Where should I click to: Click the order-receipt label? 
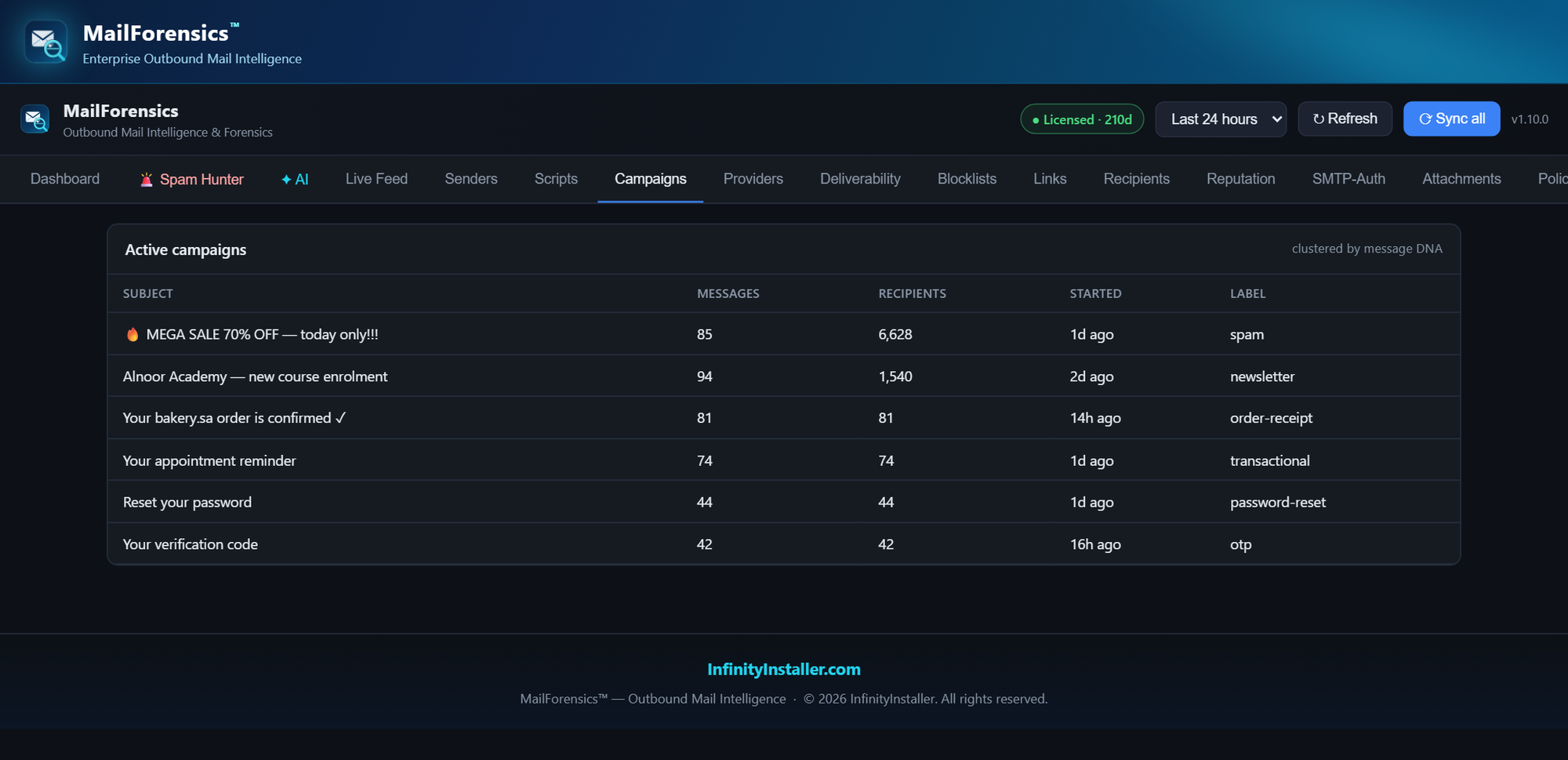coord(1271,418)
